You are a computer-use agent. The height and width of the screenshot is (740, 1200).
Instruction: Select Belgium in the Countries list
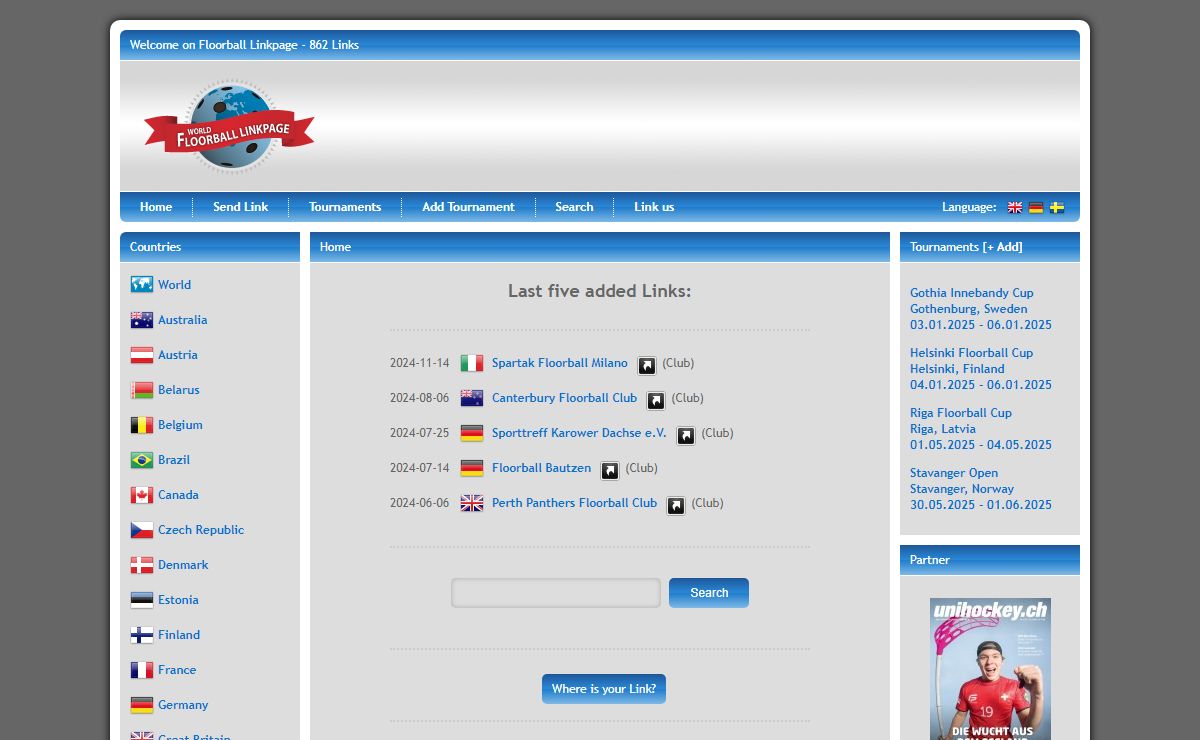180,425
